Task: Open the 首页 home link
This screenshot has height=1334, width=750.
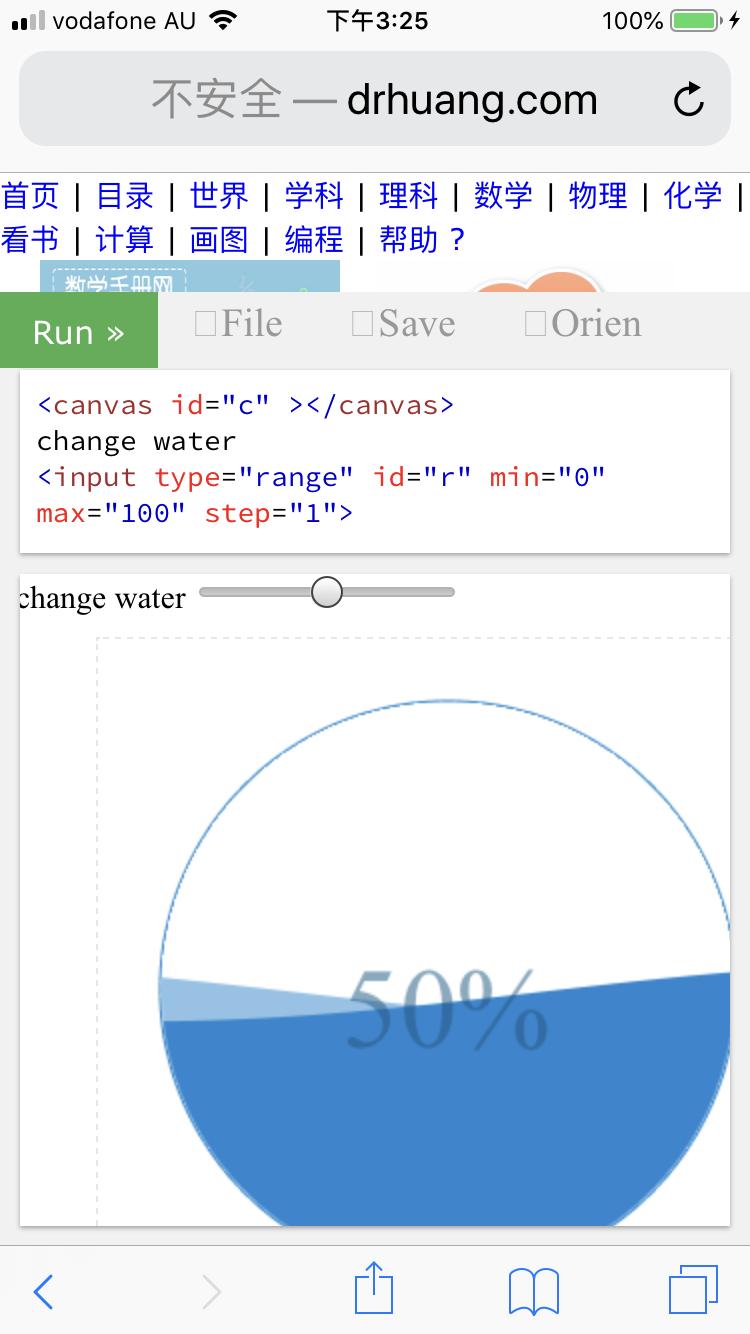Action: [x=31, y=196]
